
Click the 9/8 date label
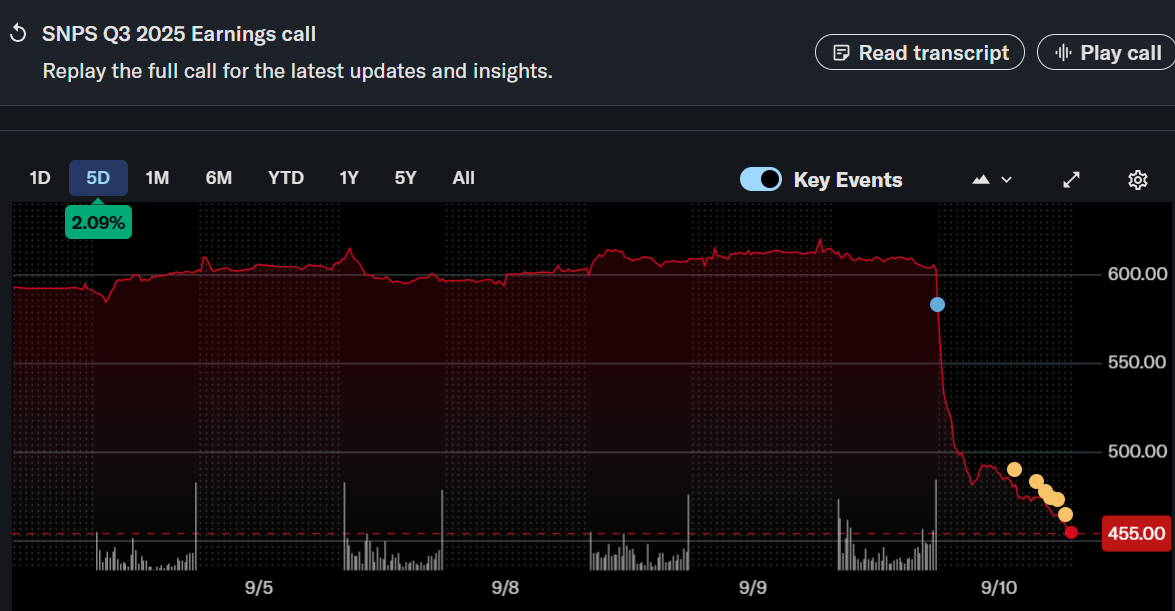click(x=505, y=587)
